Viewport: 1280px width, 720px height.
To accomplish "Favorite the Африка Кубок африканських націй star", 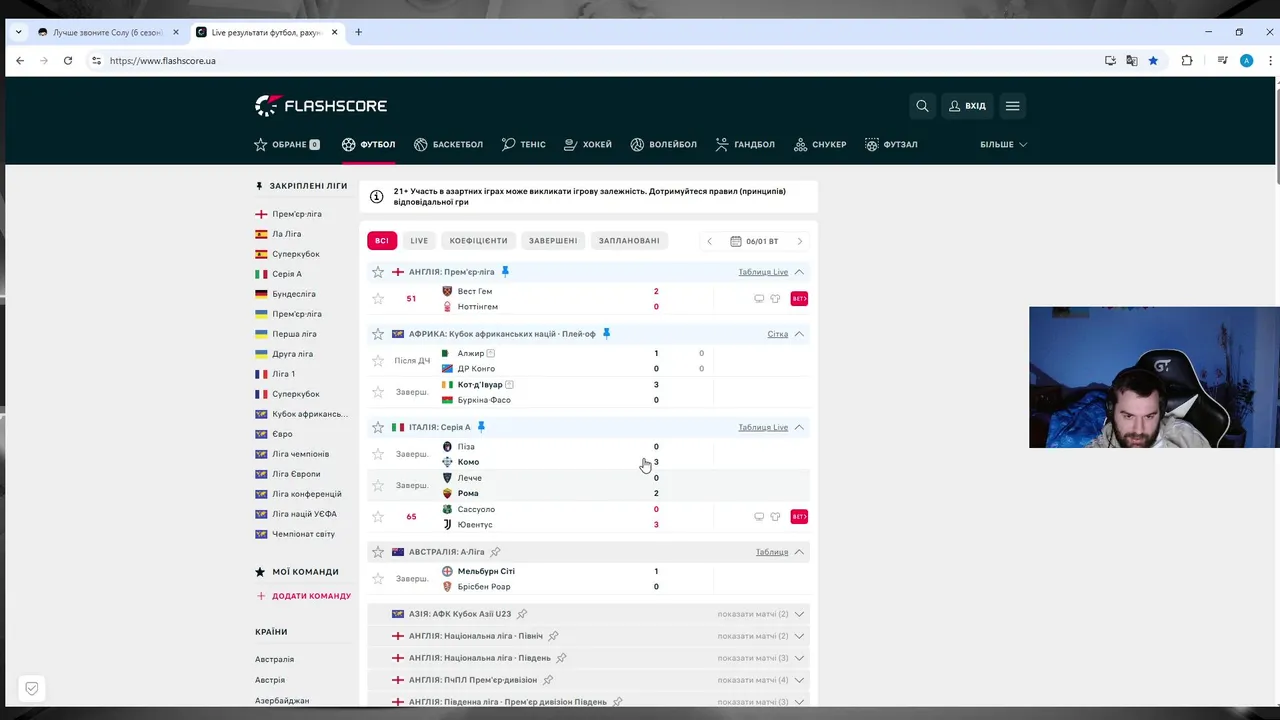I will [x=378, y=334].
